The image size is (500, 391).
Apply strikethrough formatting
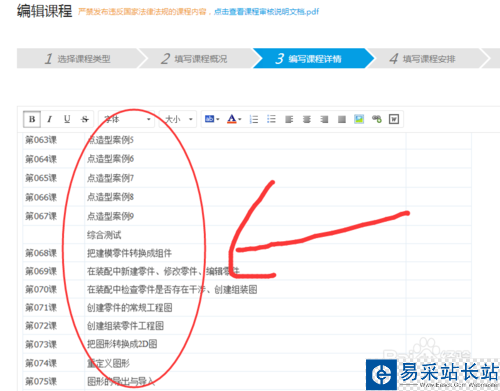click(x=85, y=119)
